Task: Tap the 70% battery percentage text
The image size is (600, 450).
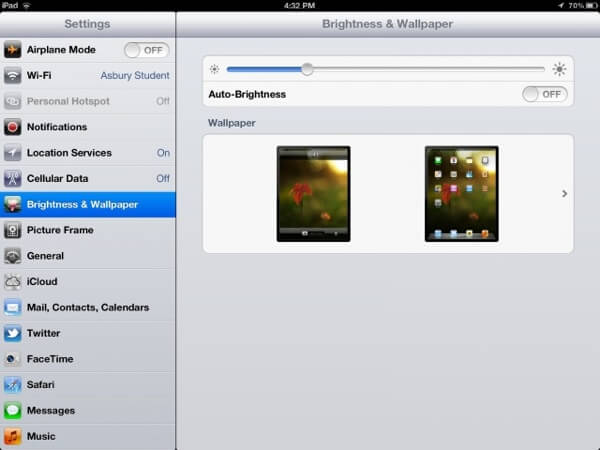Action: (x=576, y=5)
